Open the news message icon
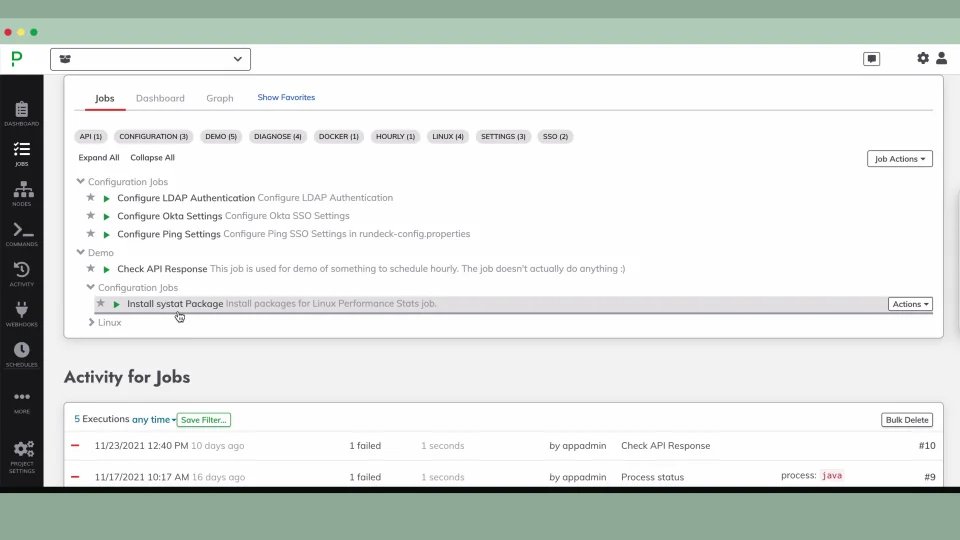Screen dimensions: 960x540 click(x=871, y=59)
